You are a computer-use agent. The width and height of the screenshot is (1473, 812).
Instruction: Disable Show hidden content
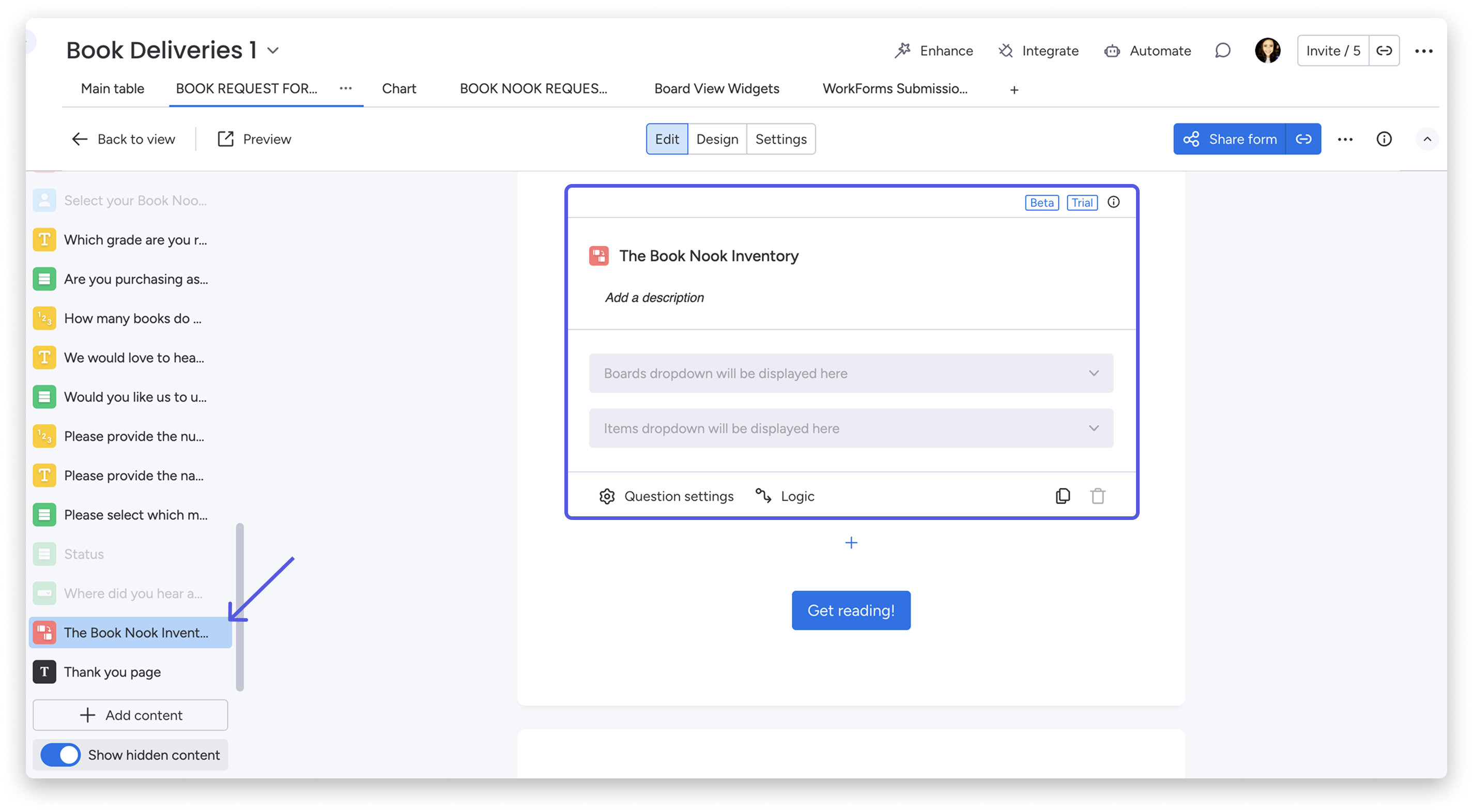point(59,755)
